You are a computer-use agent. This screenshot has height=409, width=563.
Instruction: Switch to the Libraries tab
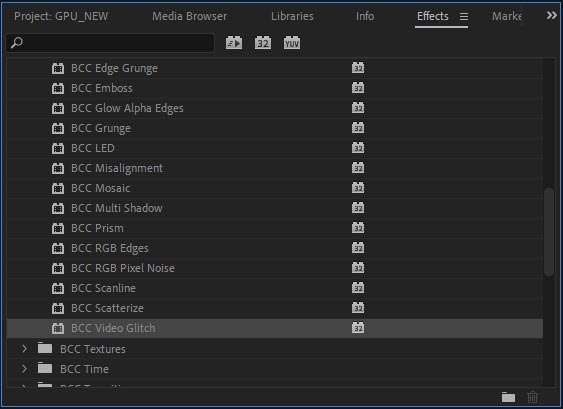(292, 16)
